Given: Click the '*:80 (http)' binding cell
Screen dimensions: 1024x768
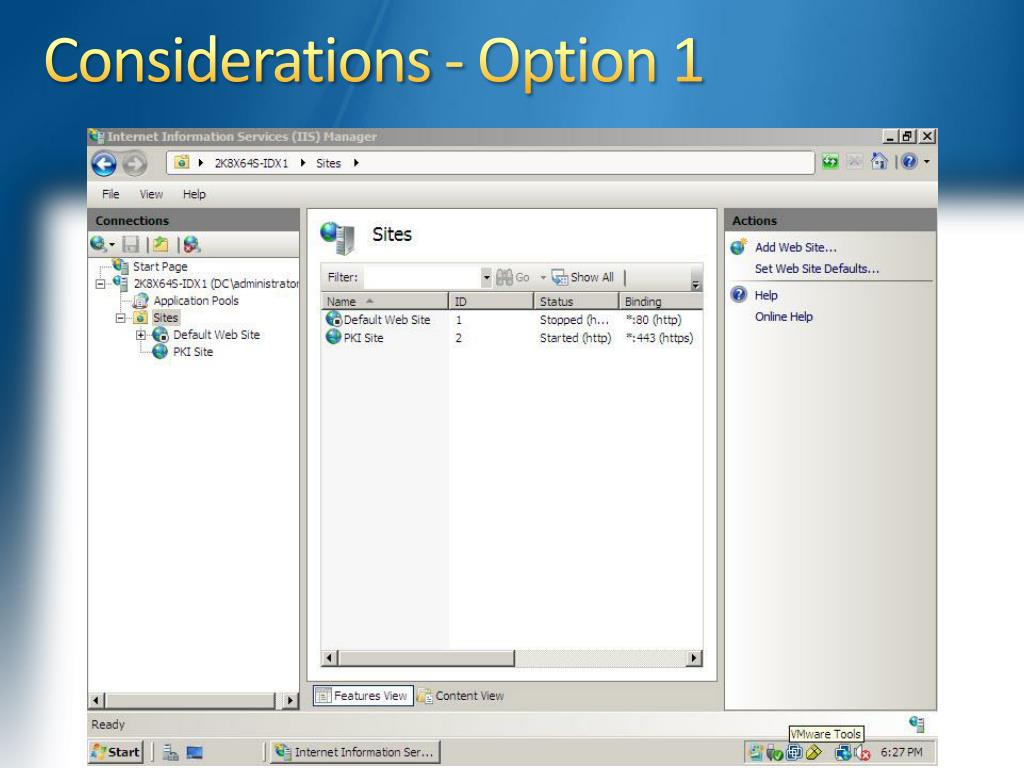Looking at the screenshot, I should click(x=654, y=319).
